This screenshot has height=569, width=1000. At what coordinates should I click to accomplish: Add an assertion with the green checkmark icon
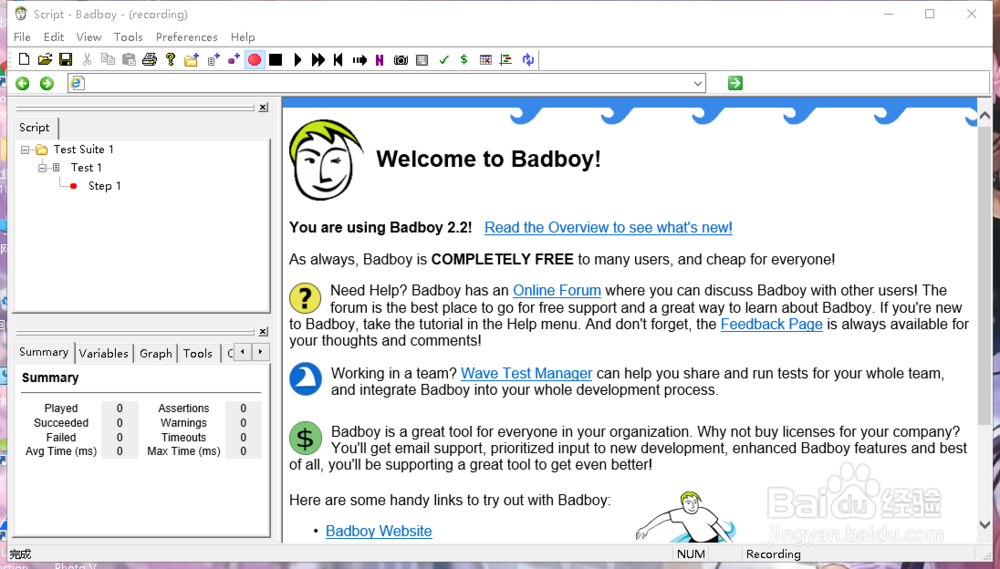[444, 60]
